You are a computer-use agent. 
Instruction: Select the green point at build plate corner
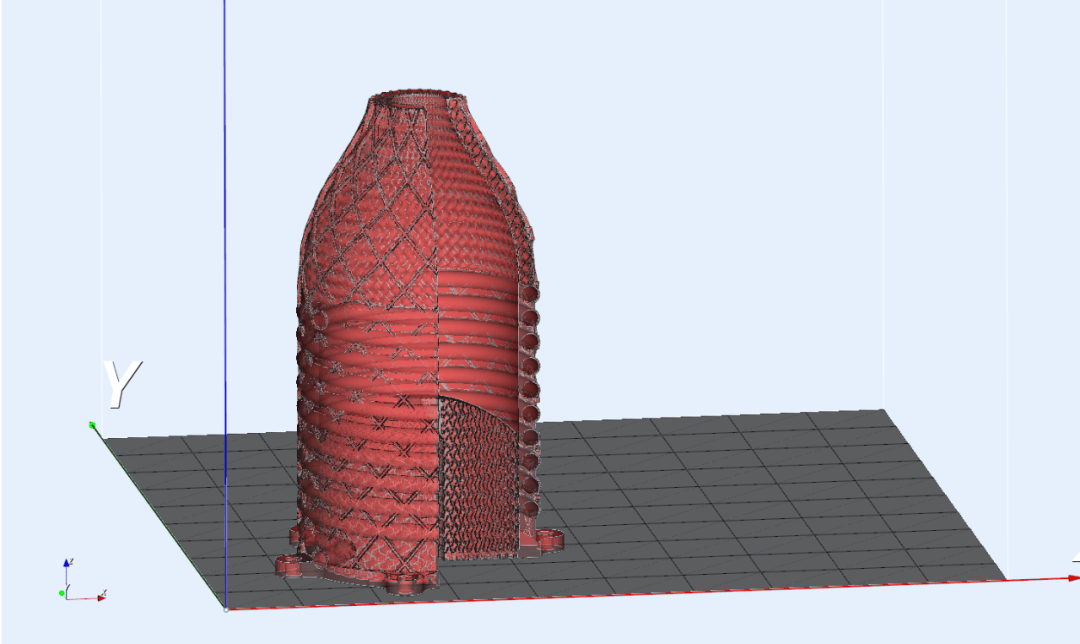pyautogui.click(x=92, y=425)
